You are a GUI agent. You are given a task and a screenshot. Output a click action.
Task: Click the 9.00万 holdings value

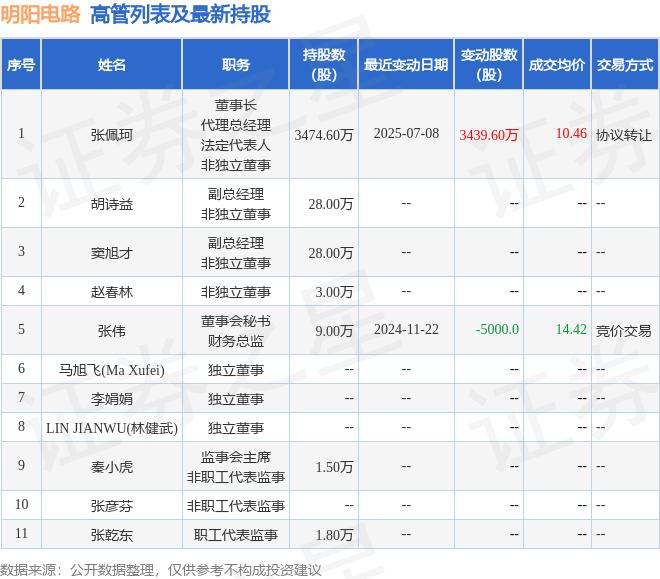click(334, 331)
